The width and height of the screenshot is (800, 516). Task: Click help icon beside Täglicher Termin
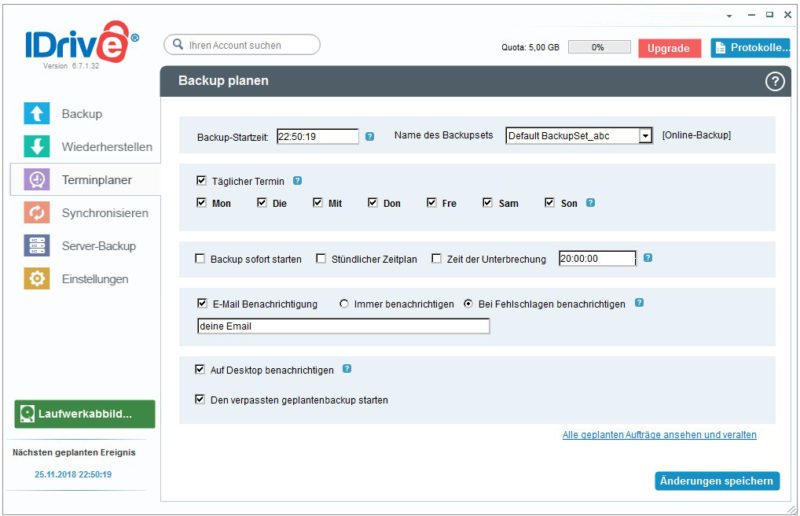tap(297, 181)
